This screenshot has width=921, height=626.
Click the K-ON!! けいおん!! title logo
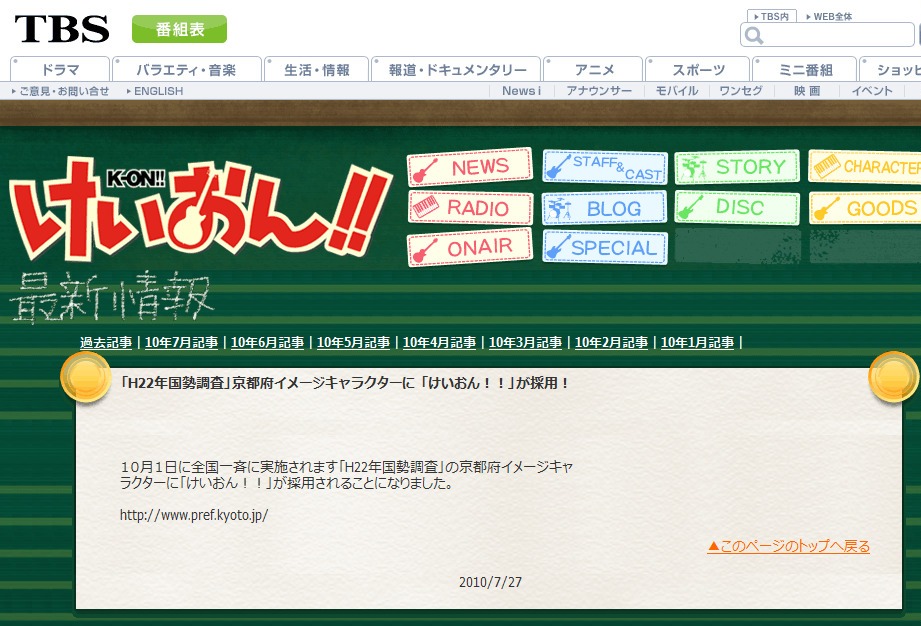[x=200, y=208]
